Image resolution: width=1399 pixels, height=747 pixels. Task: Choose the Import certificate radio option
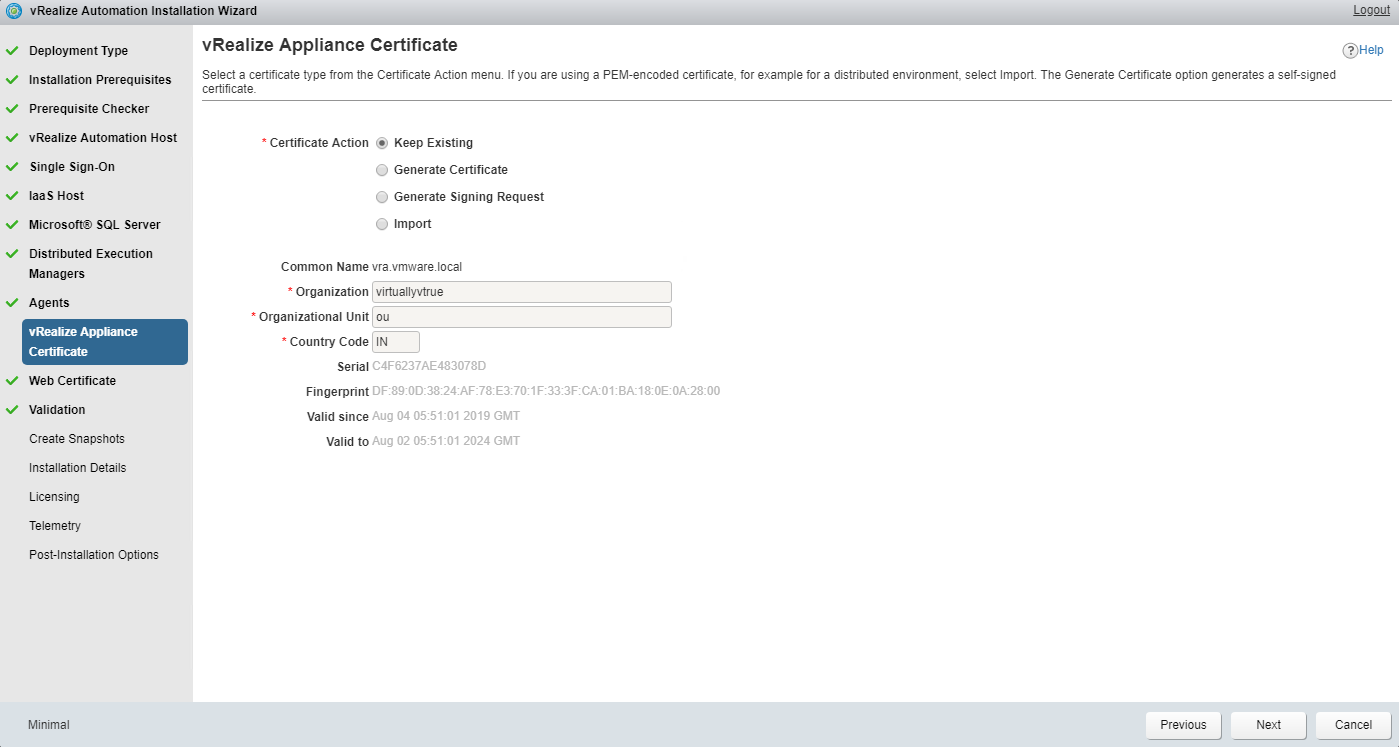[382, 224]
